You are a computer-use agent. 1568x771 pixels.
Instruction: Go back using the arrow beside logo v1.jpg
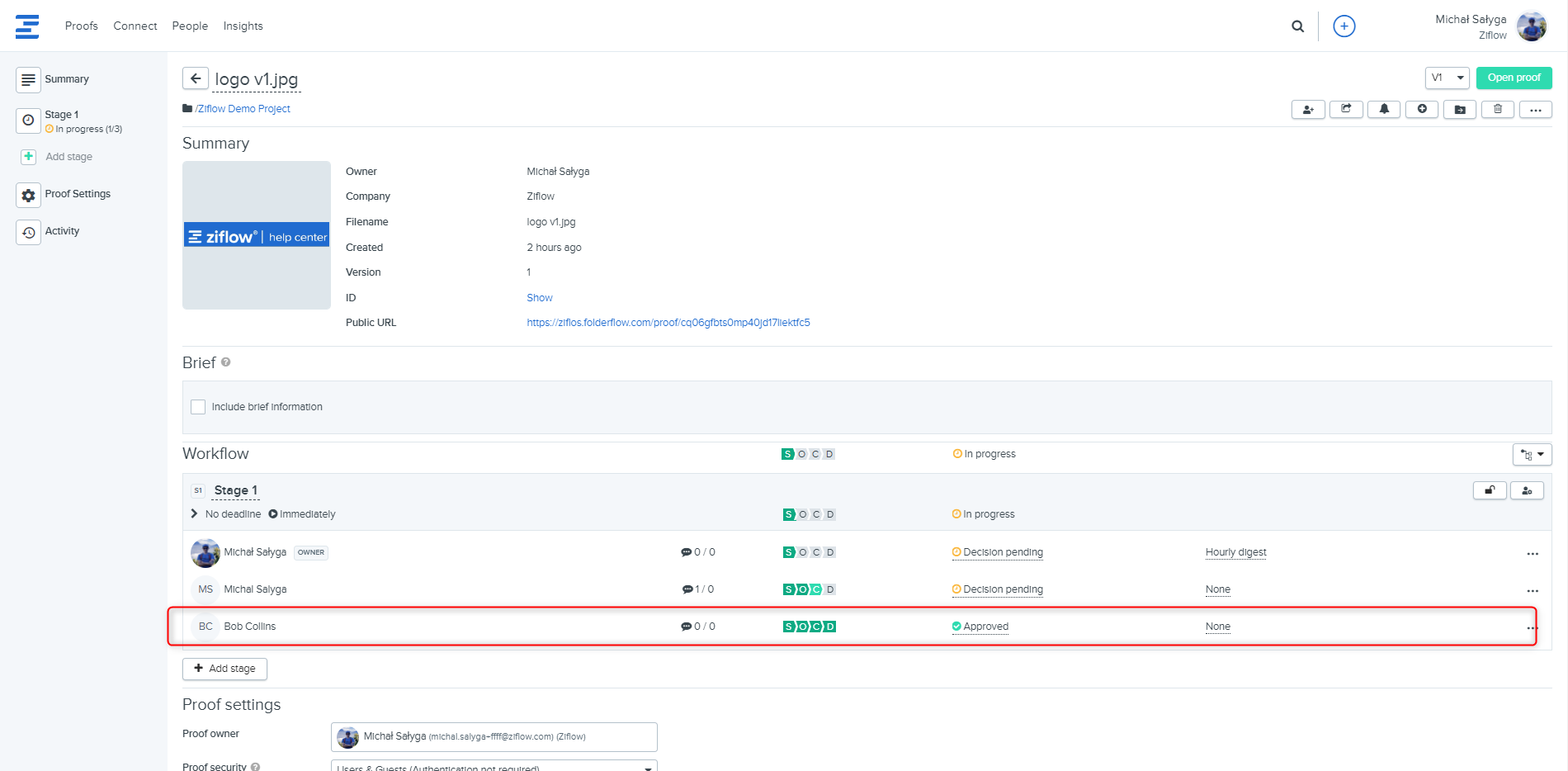tap(196, 78)
